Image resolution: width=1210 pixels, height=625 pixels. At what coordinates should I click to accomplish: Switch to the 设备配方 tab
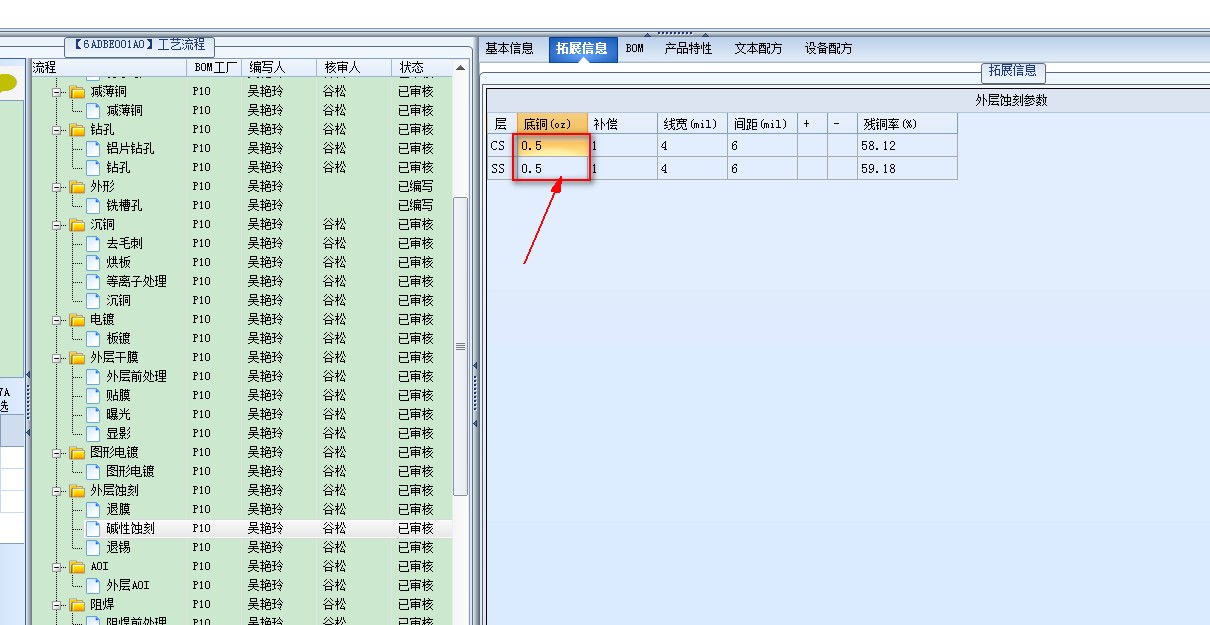(x=829, y=48)
